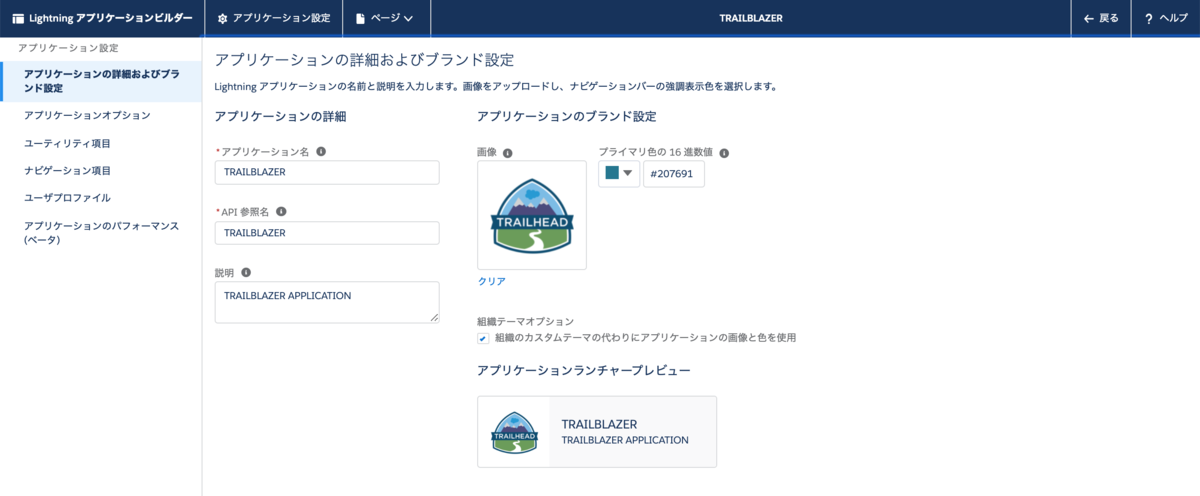Open ユーザプロファイル in sidebar

(67, 198)
